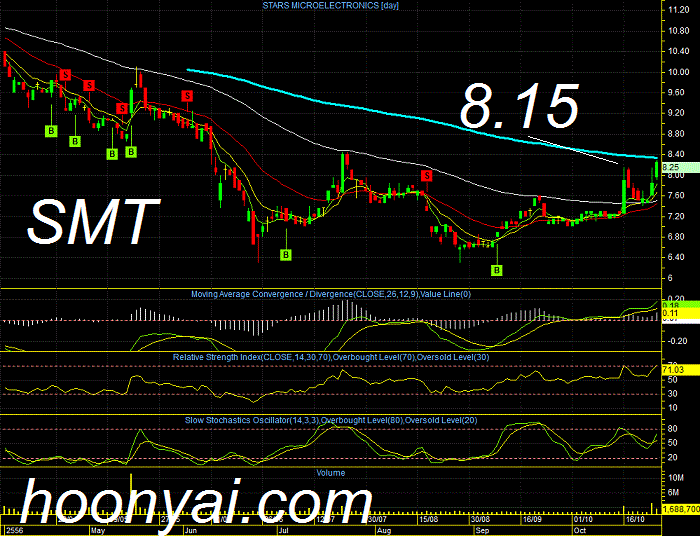Click the Jul month label on the time axis

(283, 531)
